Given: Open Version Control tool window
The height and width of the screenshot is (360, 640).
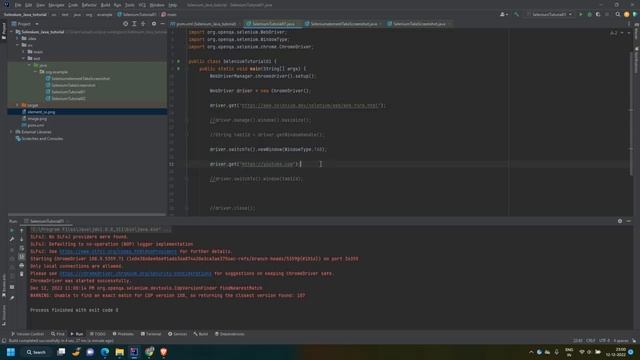Looking at the screenshot, I should point(27,334).
